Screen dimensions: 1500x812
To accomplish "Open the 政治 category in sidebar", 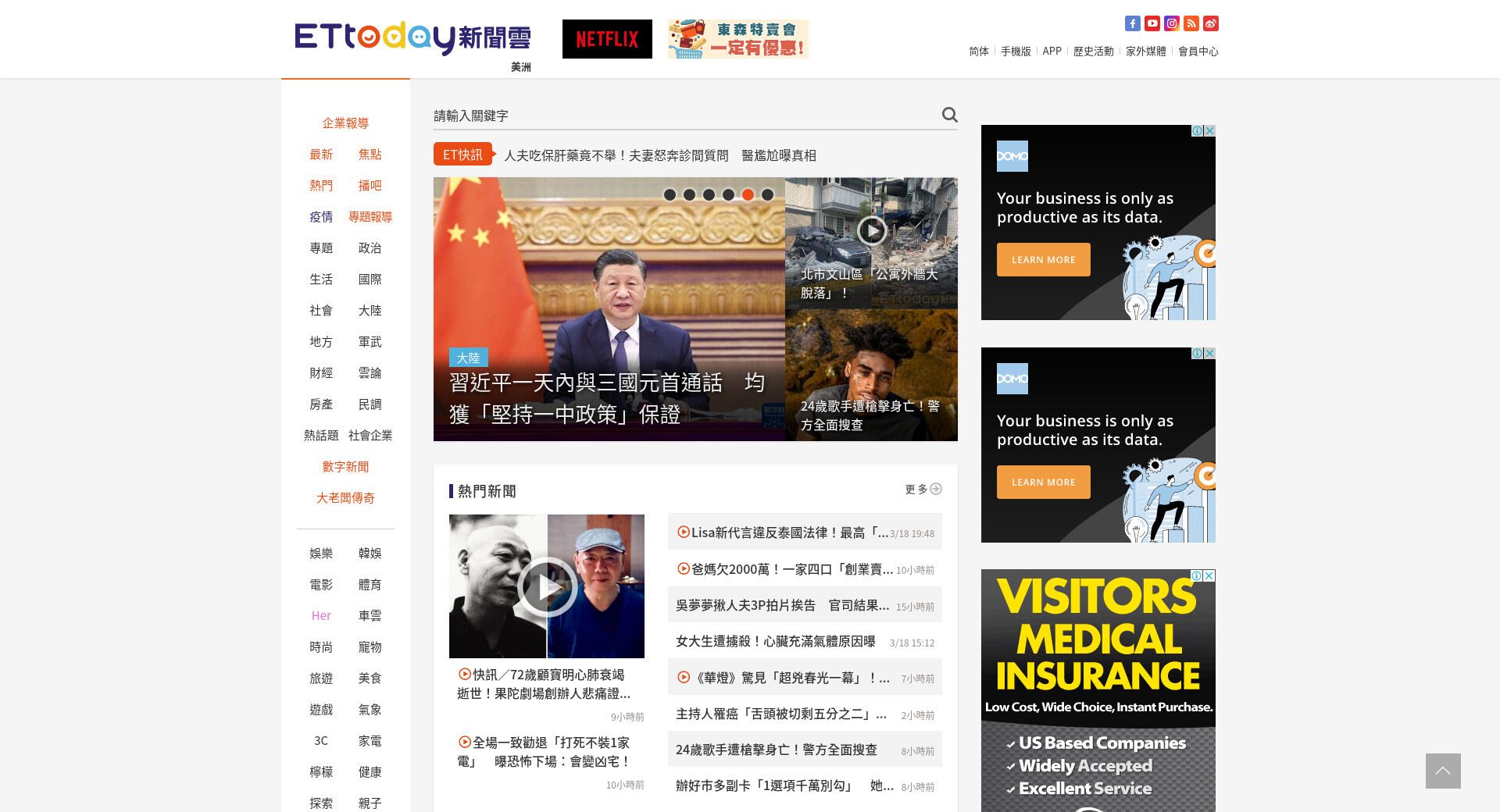I will tap(370, 248).
